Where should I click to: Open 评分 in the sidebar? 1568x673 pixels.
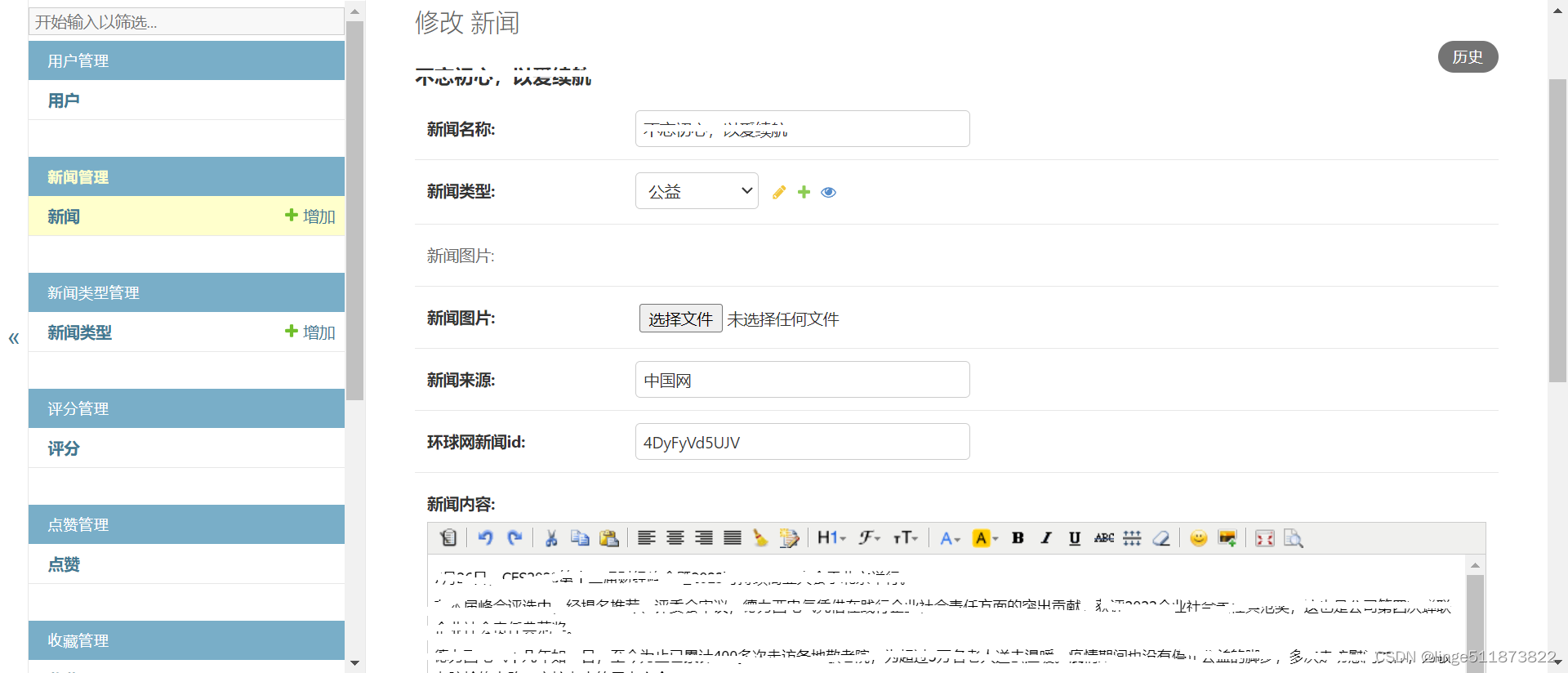tap(64, 448)
